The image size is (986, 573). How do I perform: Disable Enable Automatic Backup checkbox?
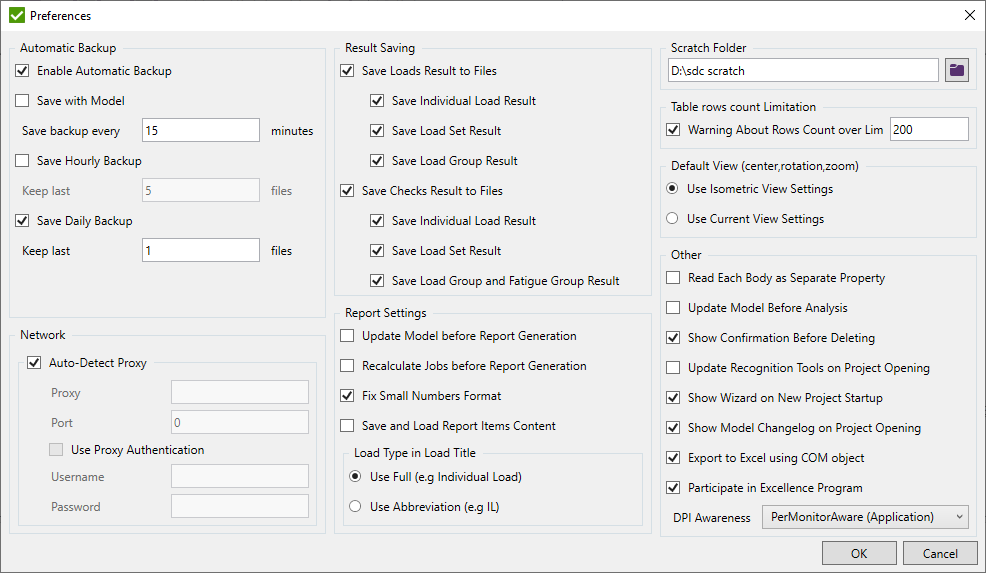(23, 71)
